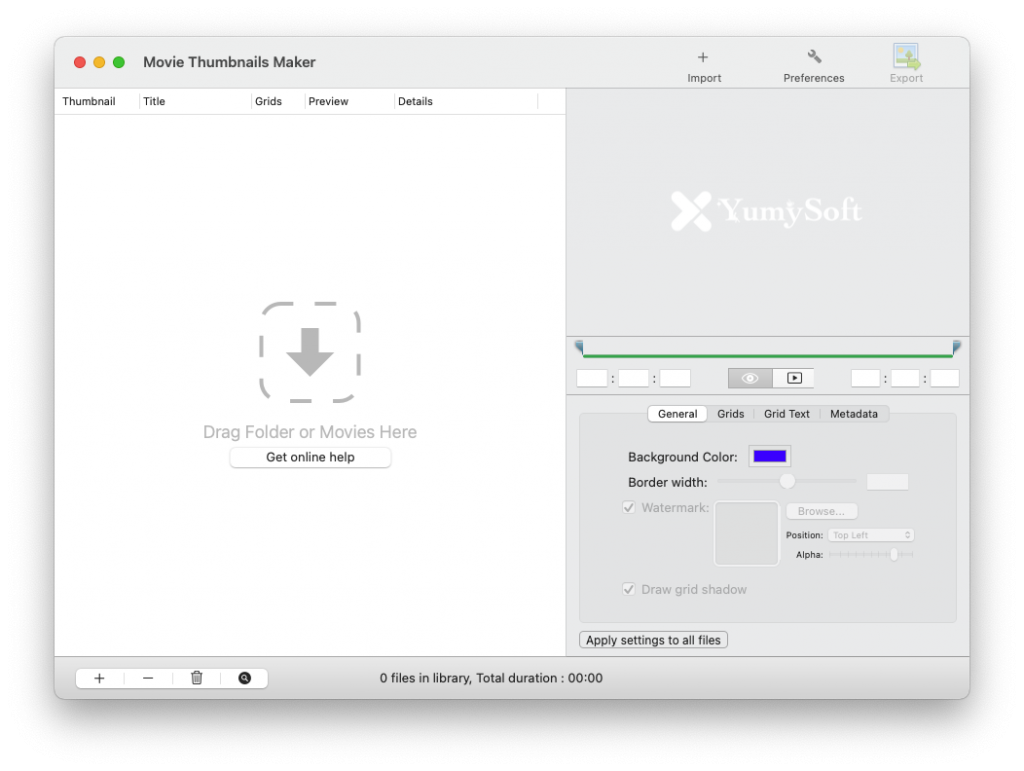
Task: Click the Preview column header
Action: point(349,101)
